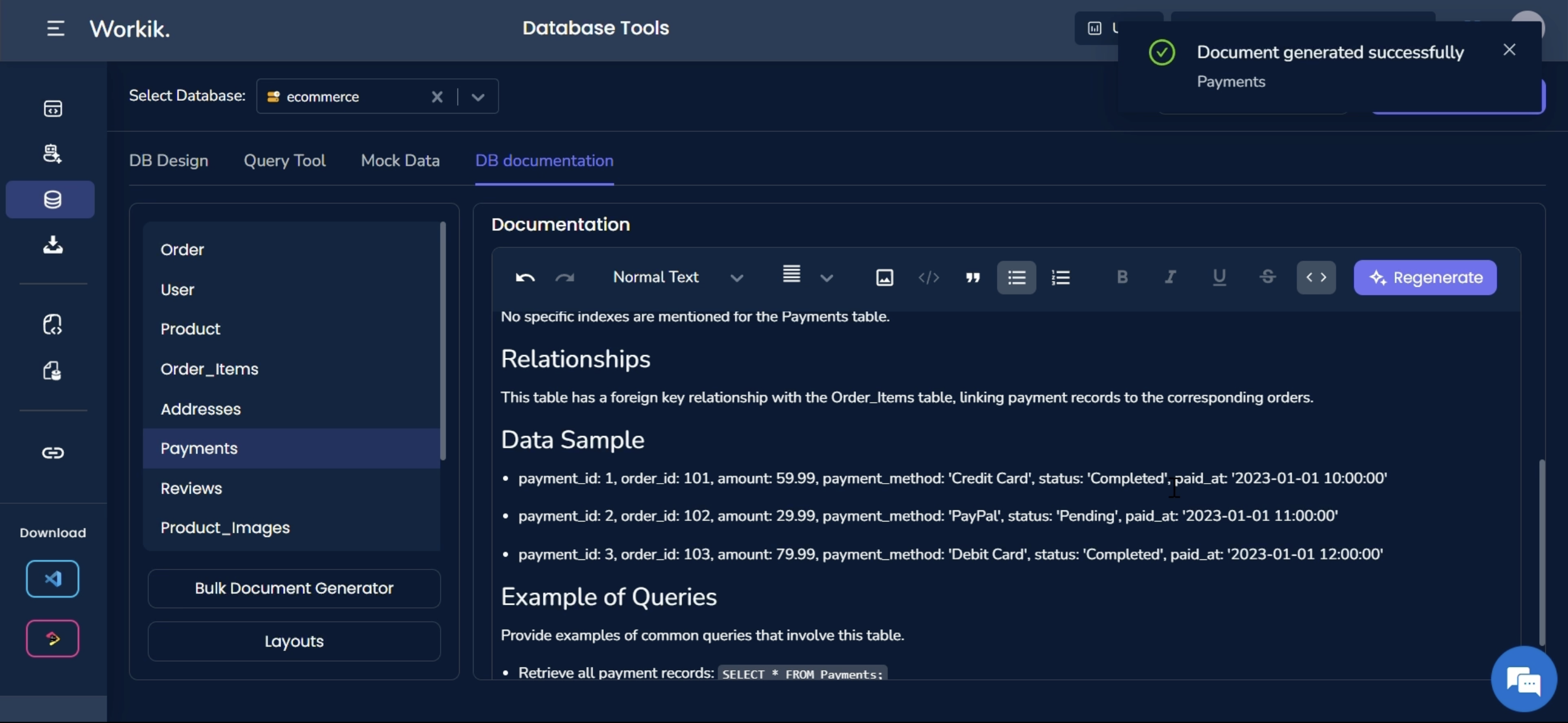Click the Example of Queries heading
Viewport: 1568px width, 723px height.
tap(609, 597)
